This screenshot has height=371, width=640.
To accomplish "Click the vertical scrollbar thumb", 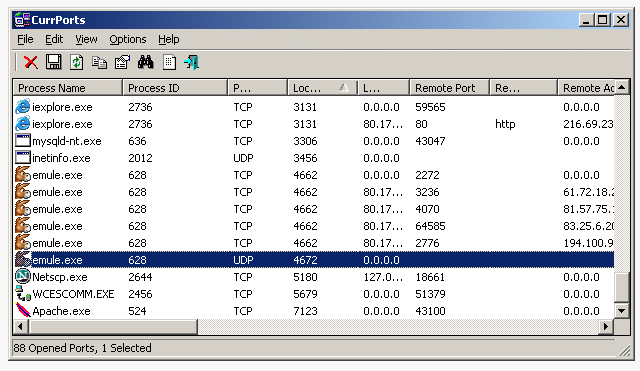I will 622,287.
